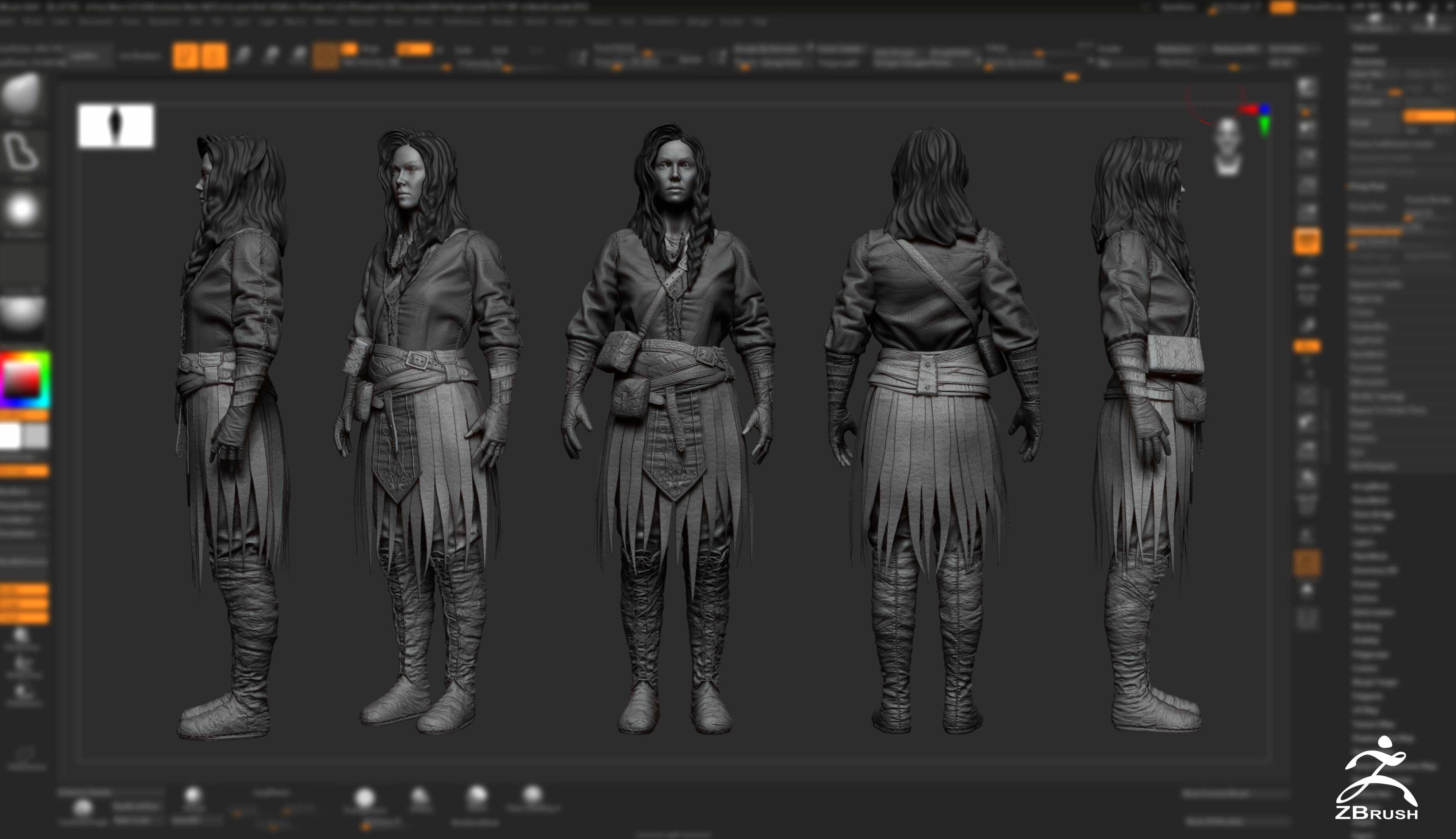
Task: Open the Preferences menu
Action: tap(461, 22)
